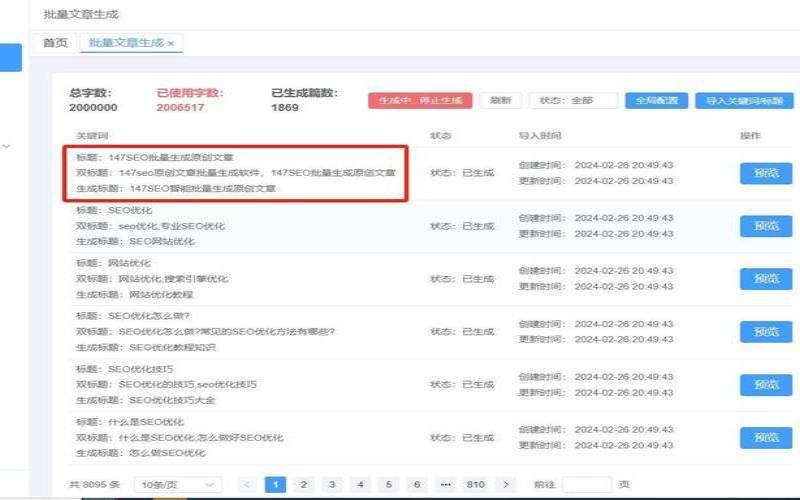
Task: Preview the SEO优化技巧 row article
Action: [x=766, y=385]
